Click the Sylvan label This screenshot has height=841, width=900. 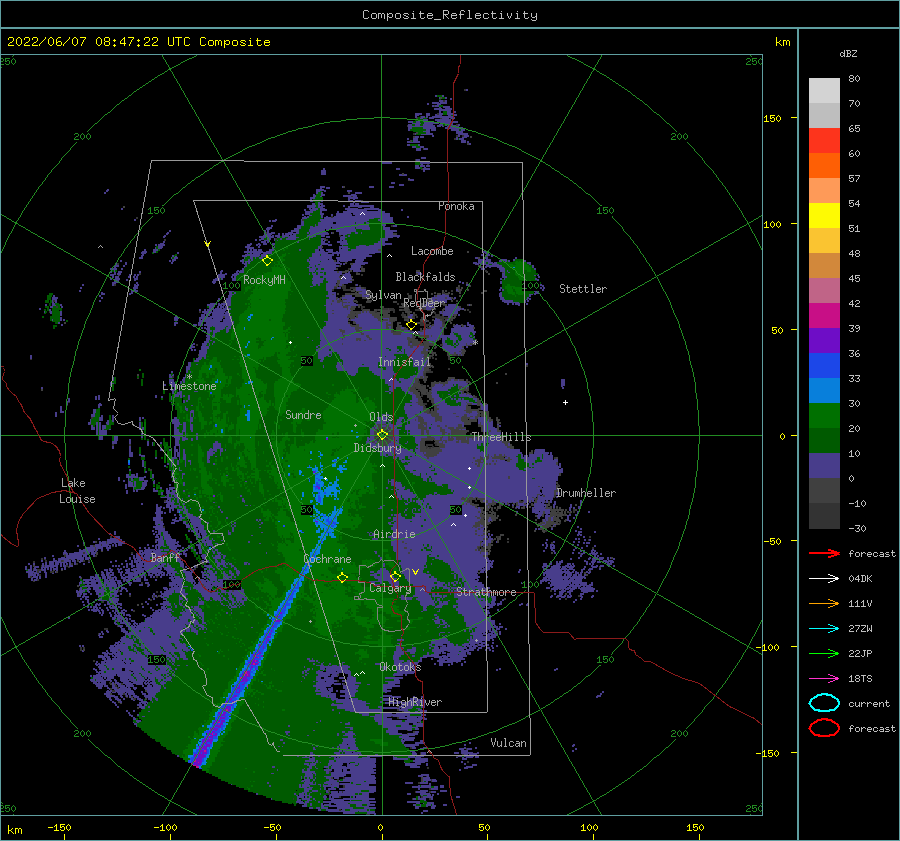coord(383,295)
